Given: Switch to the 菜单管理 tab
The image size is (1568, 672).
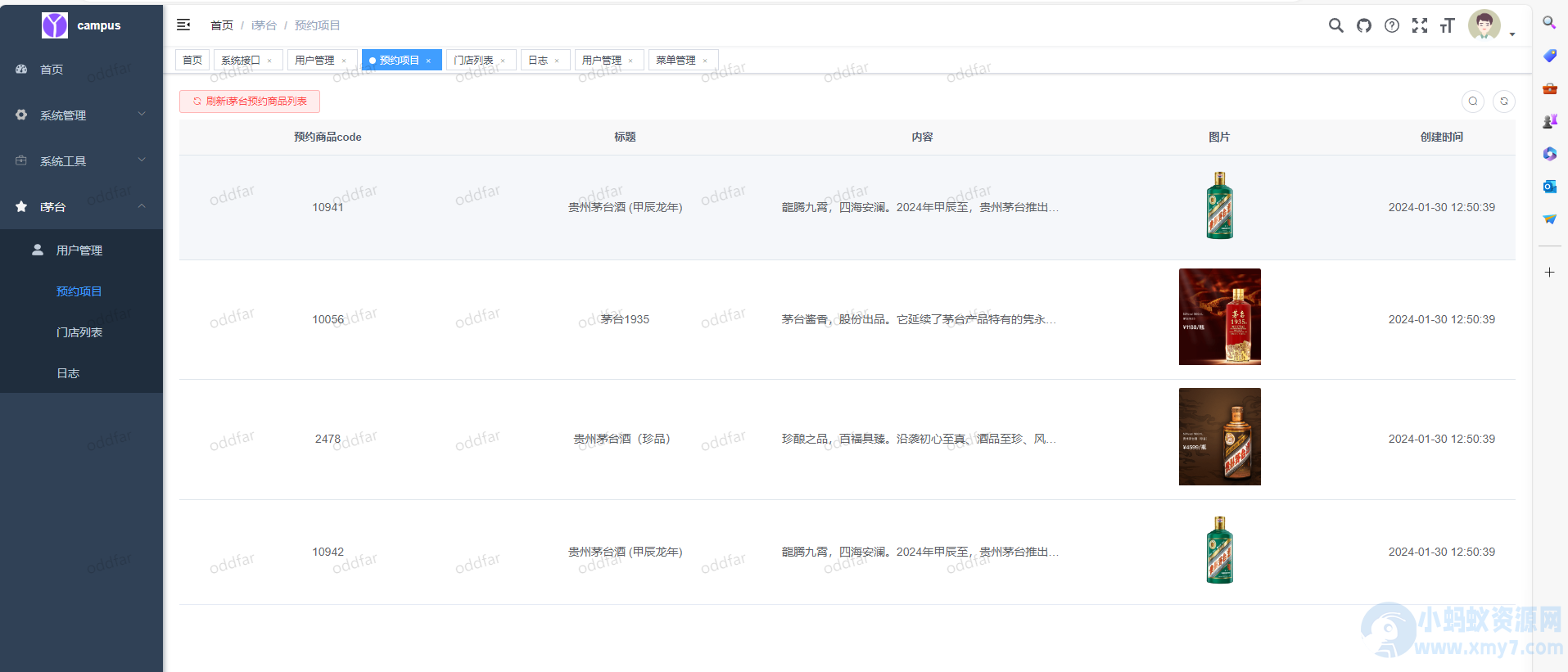Looking at the screenshot, I should 676,60.
